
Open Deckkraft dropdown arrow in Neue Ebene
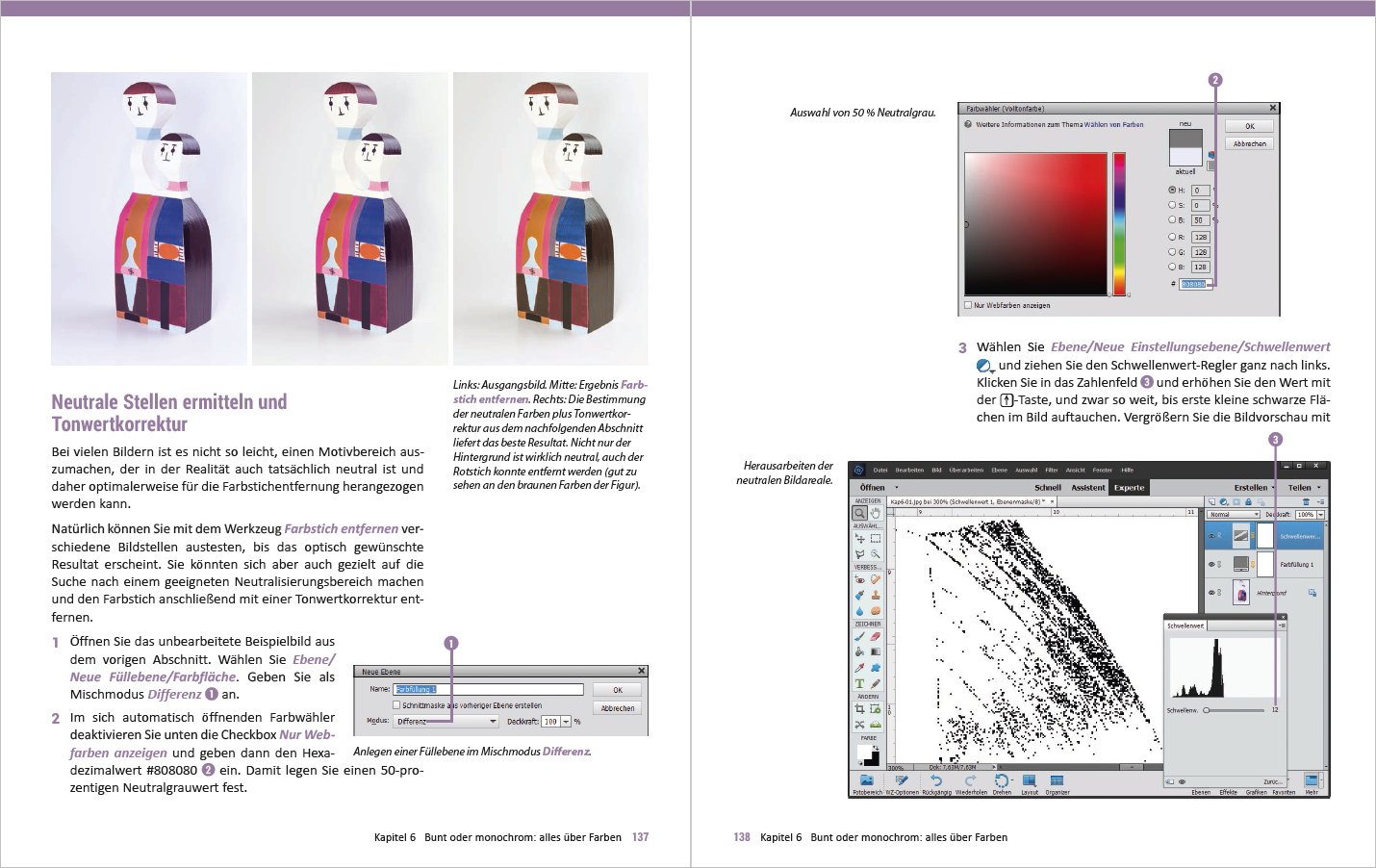pyautogui.click(x=566, y=721)
